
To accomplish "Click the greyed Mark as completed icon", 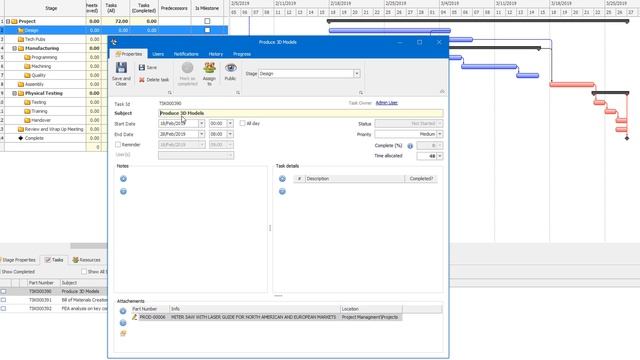I will click(x=187, y=68).
